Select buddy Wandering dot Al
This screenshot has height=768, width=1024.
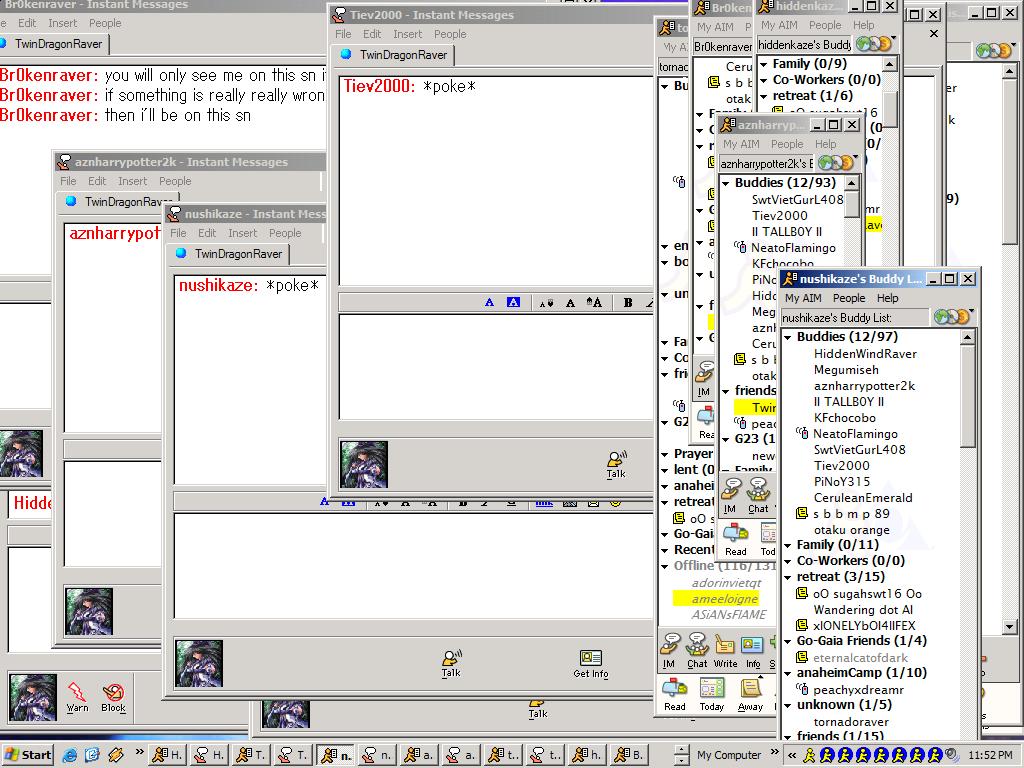click(x=863, y=610)
